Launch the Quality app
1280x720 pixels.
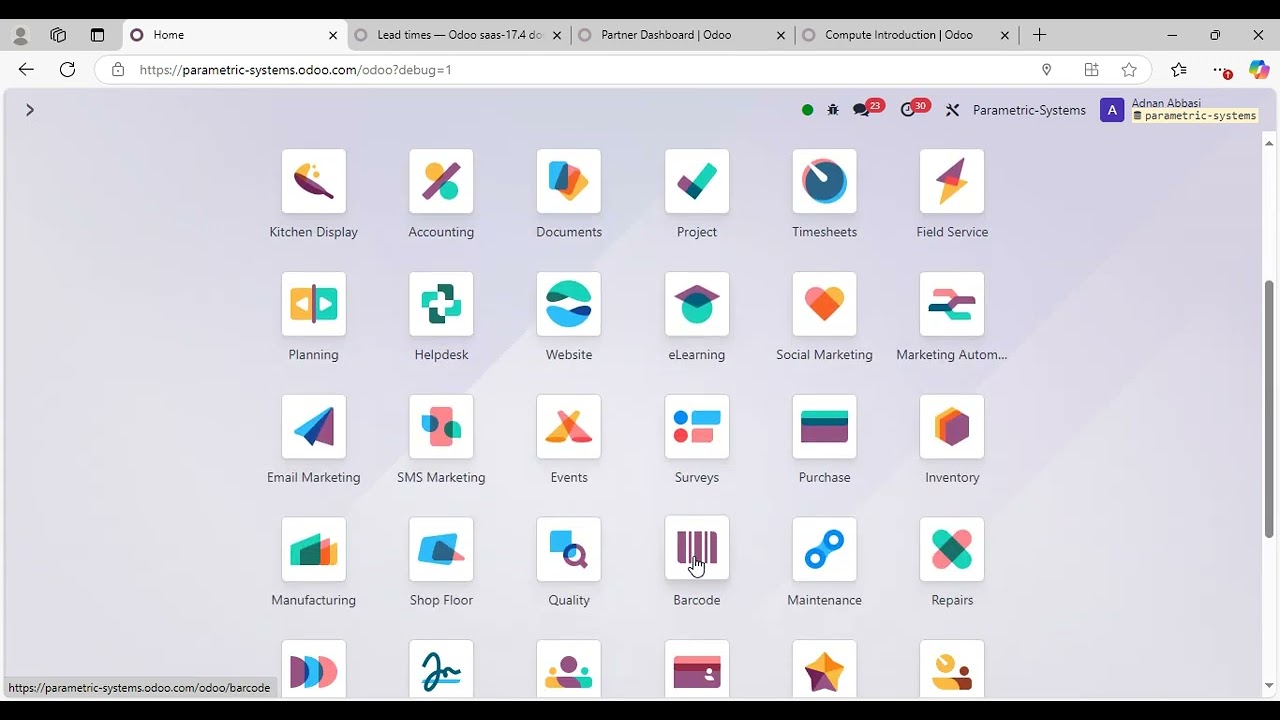[569, 549]
